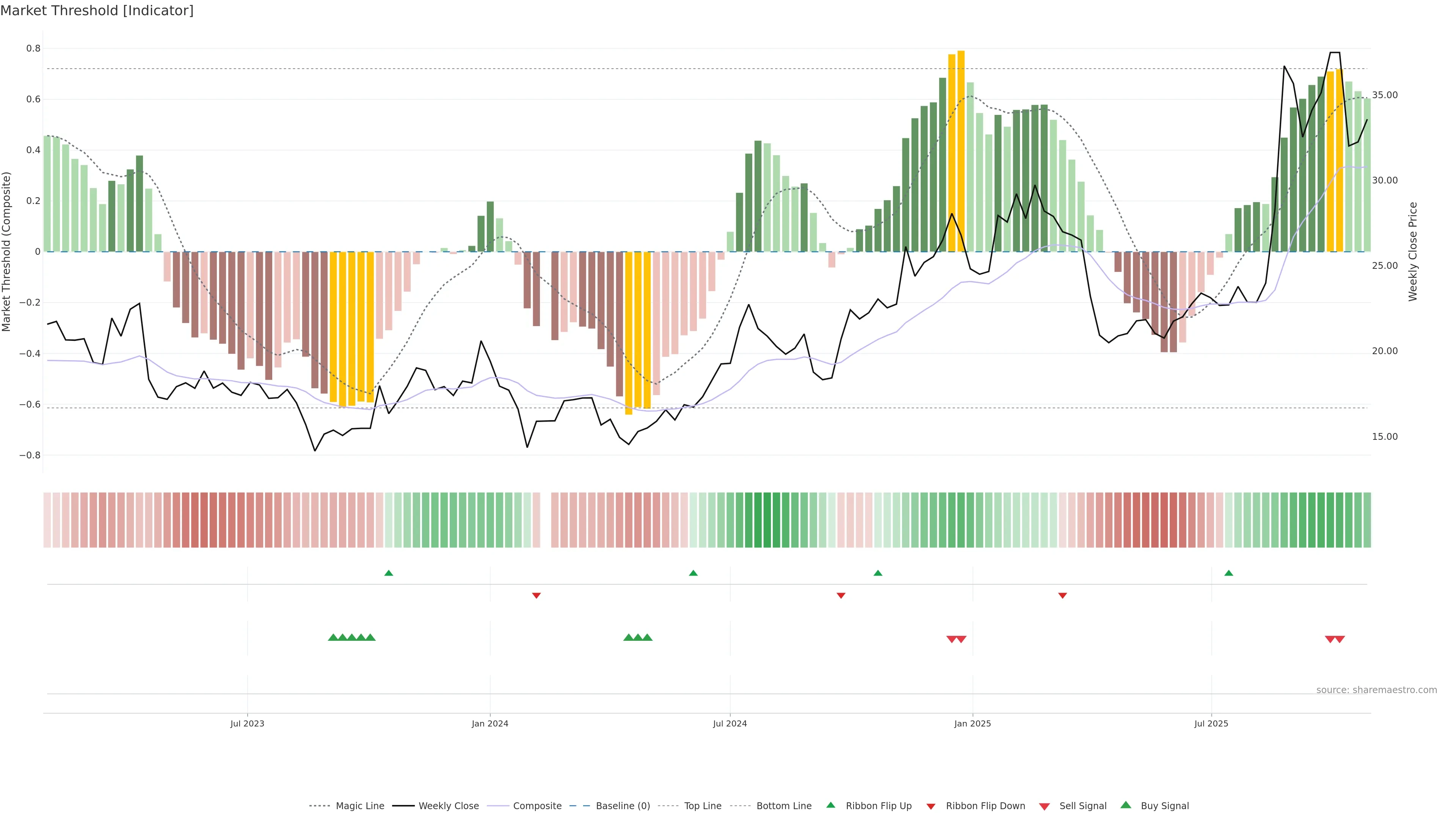Click the Jan 2025 x-axis label
Screen dimensions: 1456x819
972,723
